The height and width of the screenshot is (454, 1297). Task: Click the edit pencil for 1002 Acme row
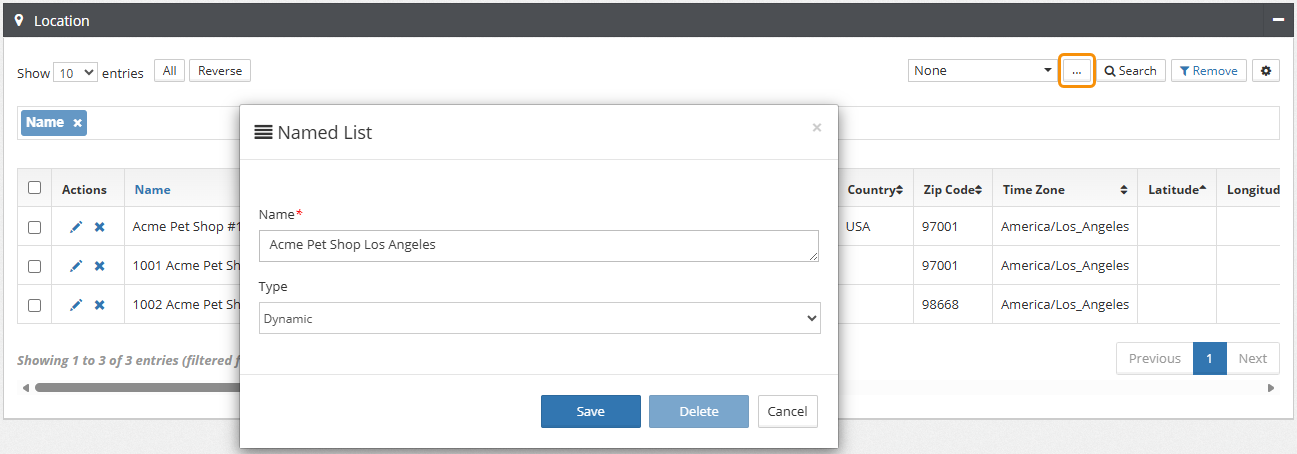point(76,305)
